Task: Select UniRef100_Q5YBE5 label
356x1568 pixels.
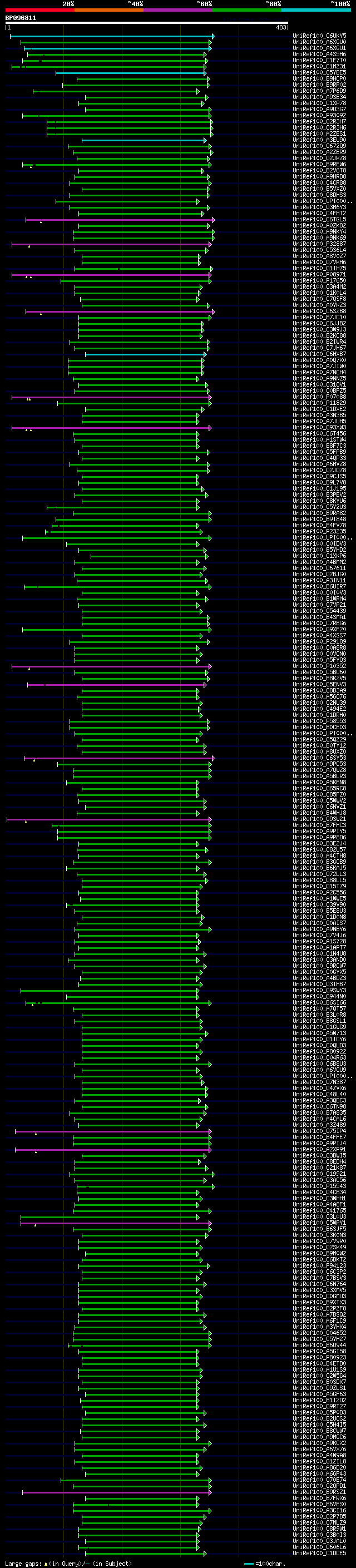Action: pos(319,73)
